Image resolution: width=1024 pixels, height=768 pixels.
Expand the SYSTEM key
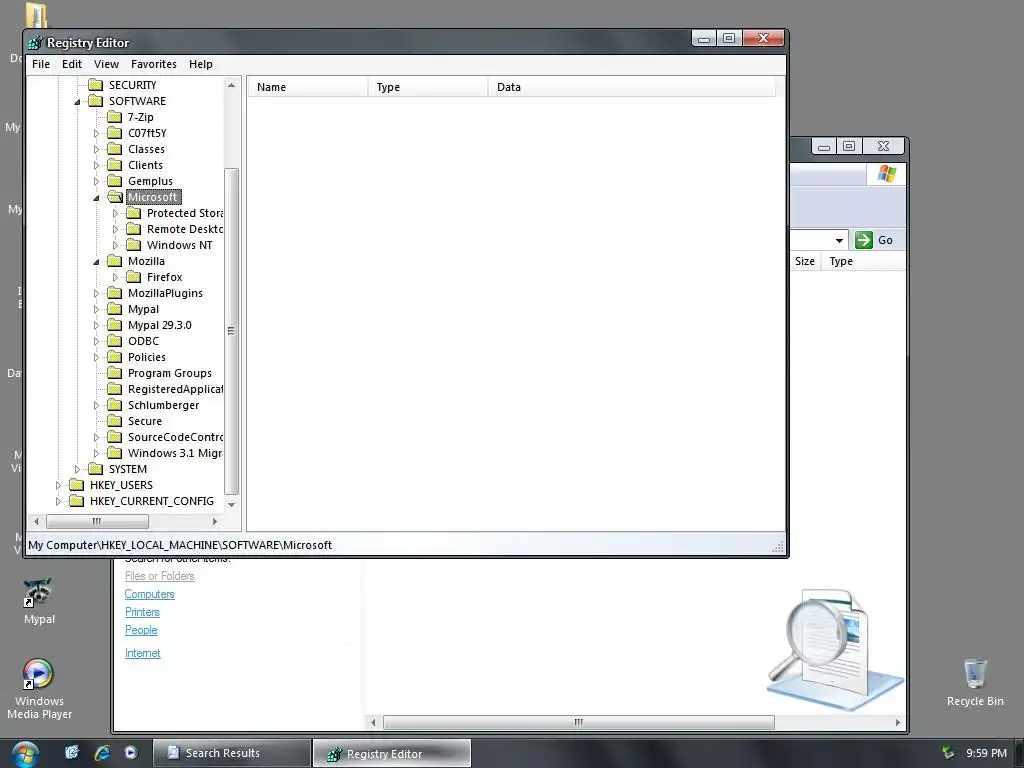pyautogui.click(x=78, y=469)
